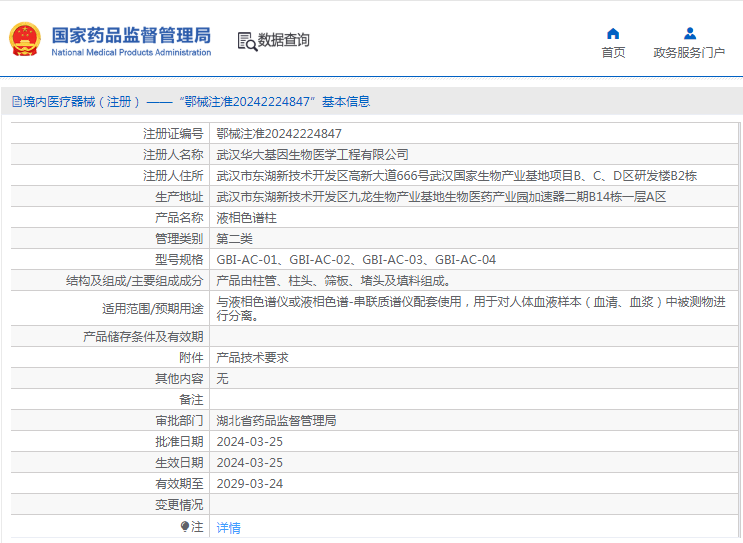
Task: Click the 适用范围/预期用途 description text
Action: click(x=471, y=308)
